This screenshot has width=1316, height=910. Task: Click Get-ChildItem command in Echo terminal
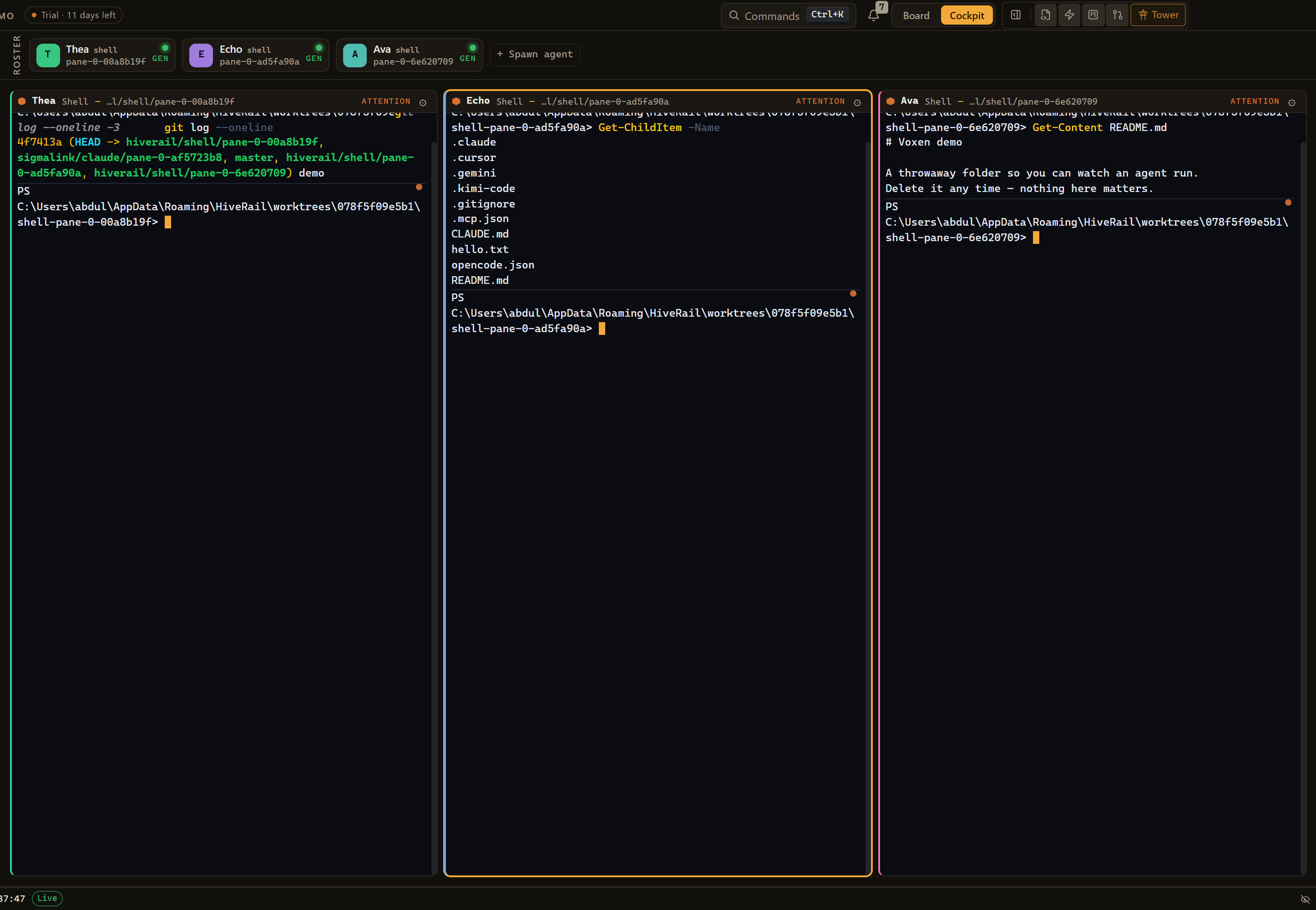[x=640, y=128]
